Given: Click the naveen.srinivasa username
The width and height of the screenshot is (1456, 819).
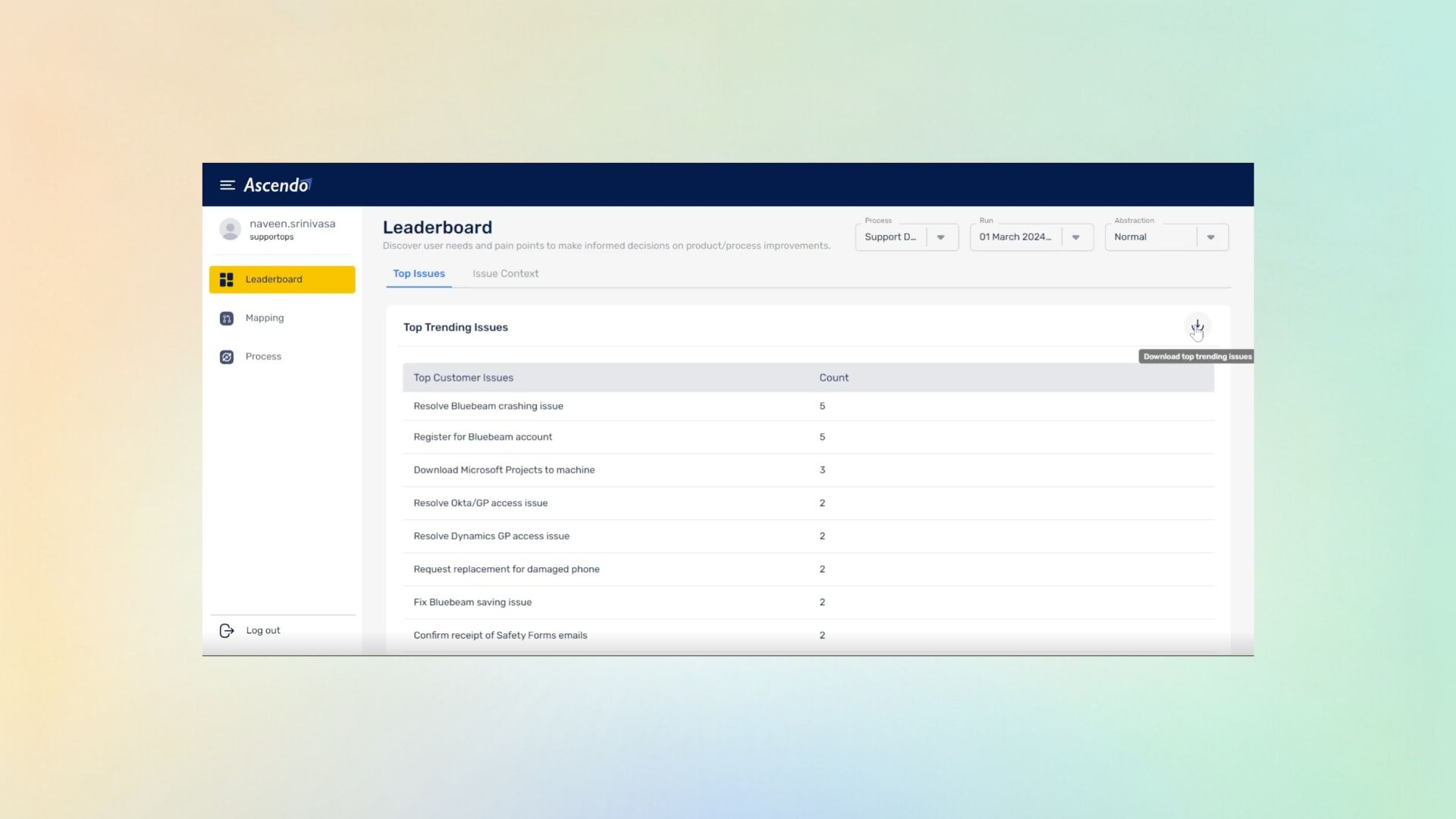Looking at the screenshot, I should [292, 224].
